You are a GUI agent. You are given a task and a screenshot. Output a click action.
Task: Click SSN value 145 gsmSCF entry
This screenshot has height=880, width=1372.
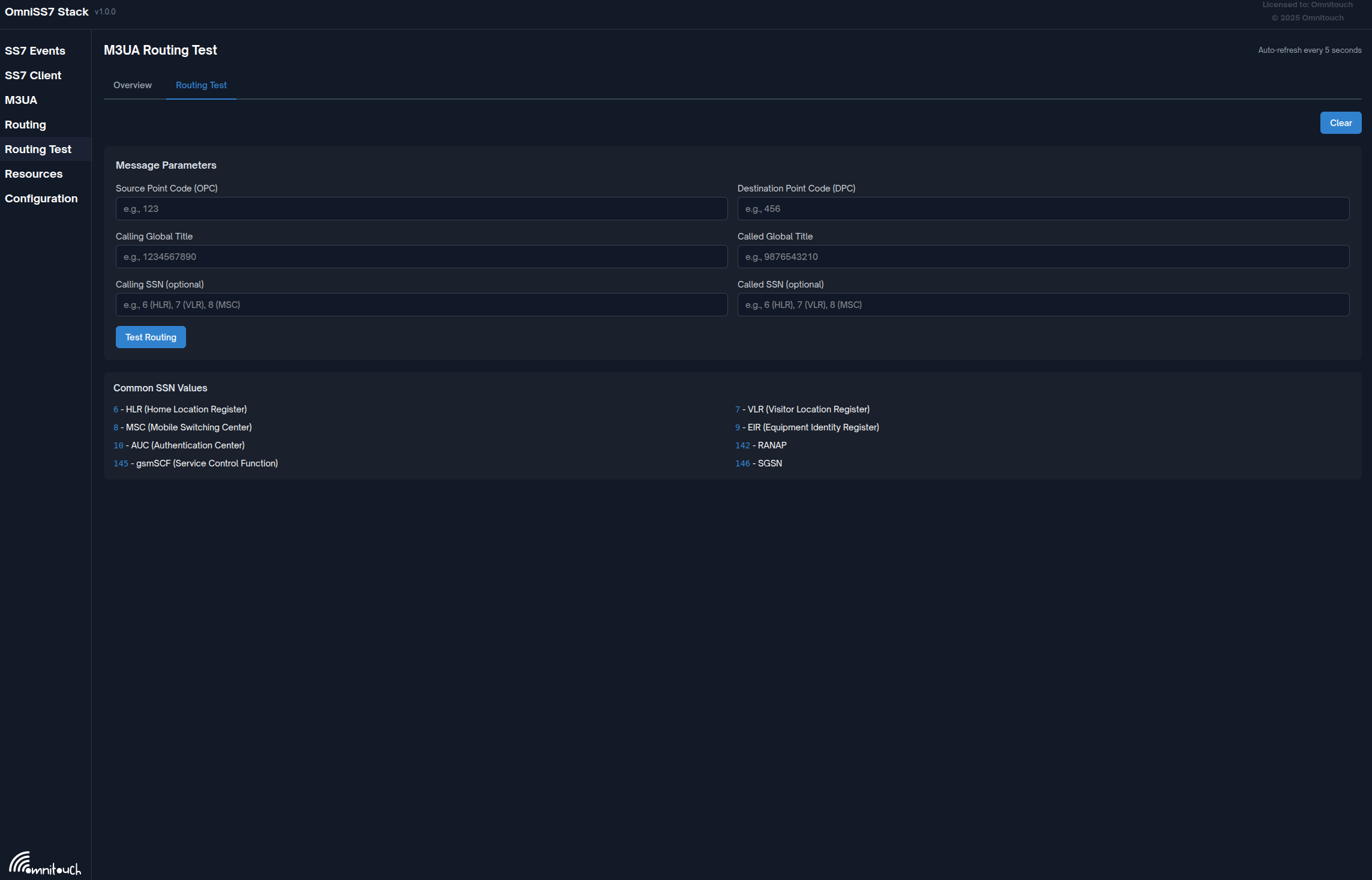tap(196, 463)
